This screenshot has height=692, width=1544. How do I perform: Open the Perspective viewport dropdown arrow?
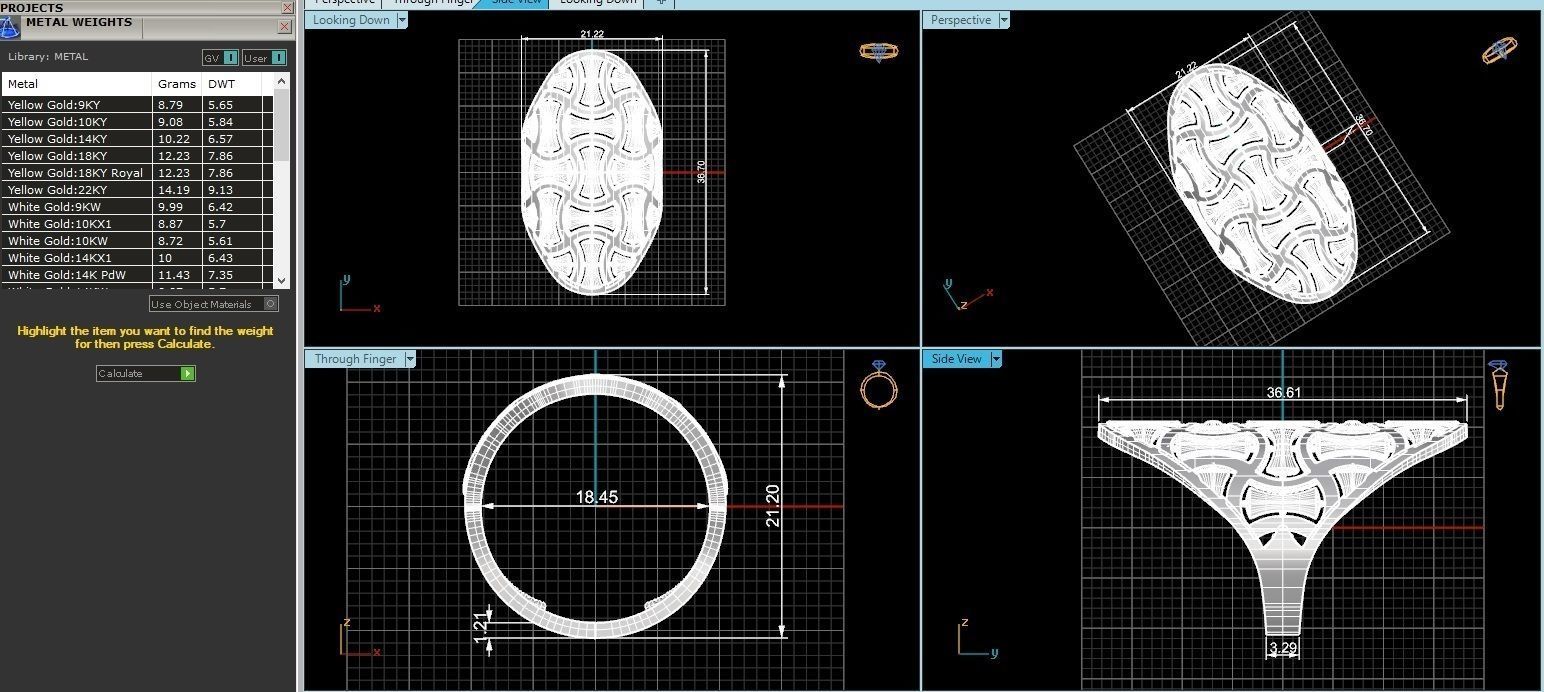[1004, 20]
